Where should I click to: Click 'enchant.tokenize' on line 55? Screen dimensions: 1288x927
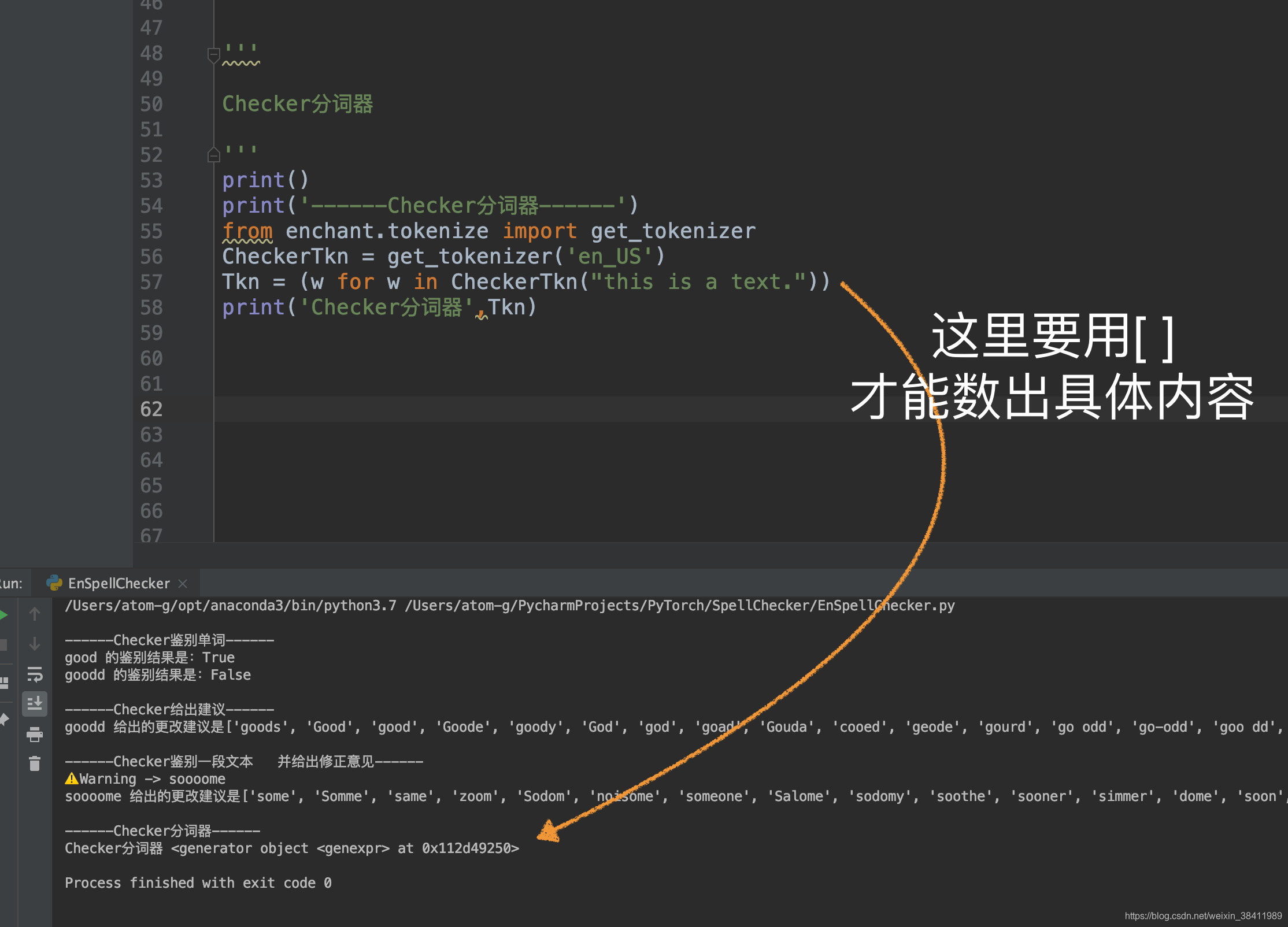pos(387,231)
